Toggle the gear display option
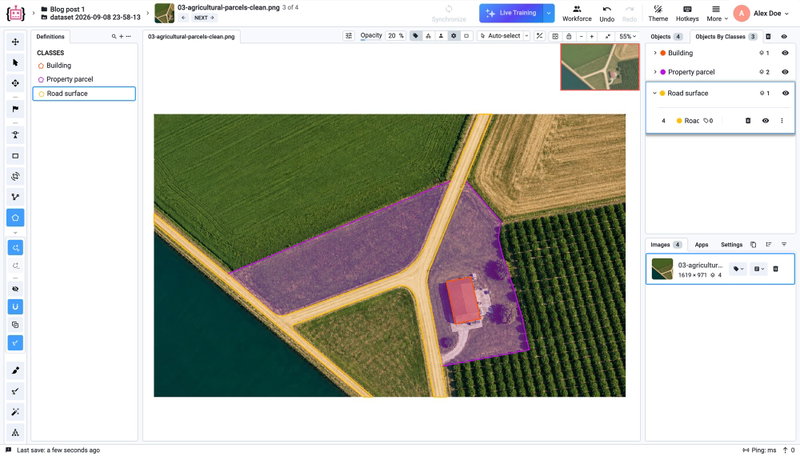800x456 pixels. pyautogui.click(x=454, y=36)
